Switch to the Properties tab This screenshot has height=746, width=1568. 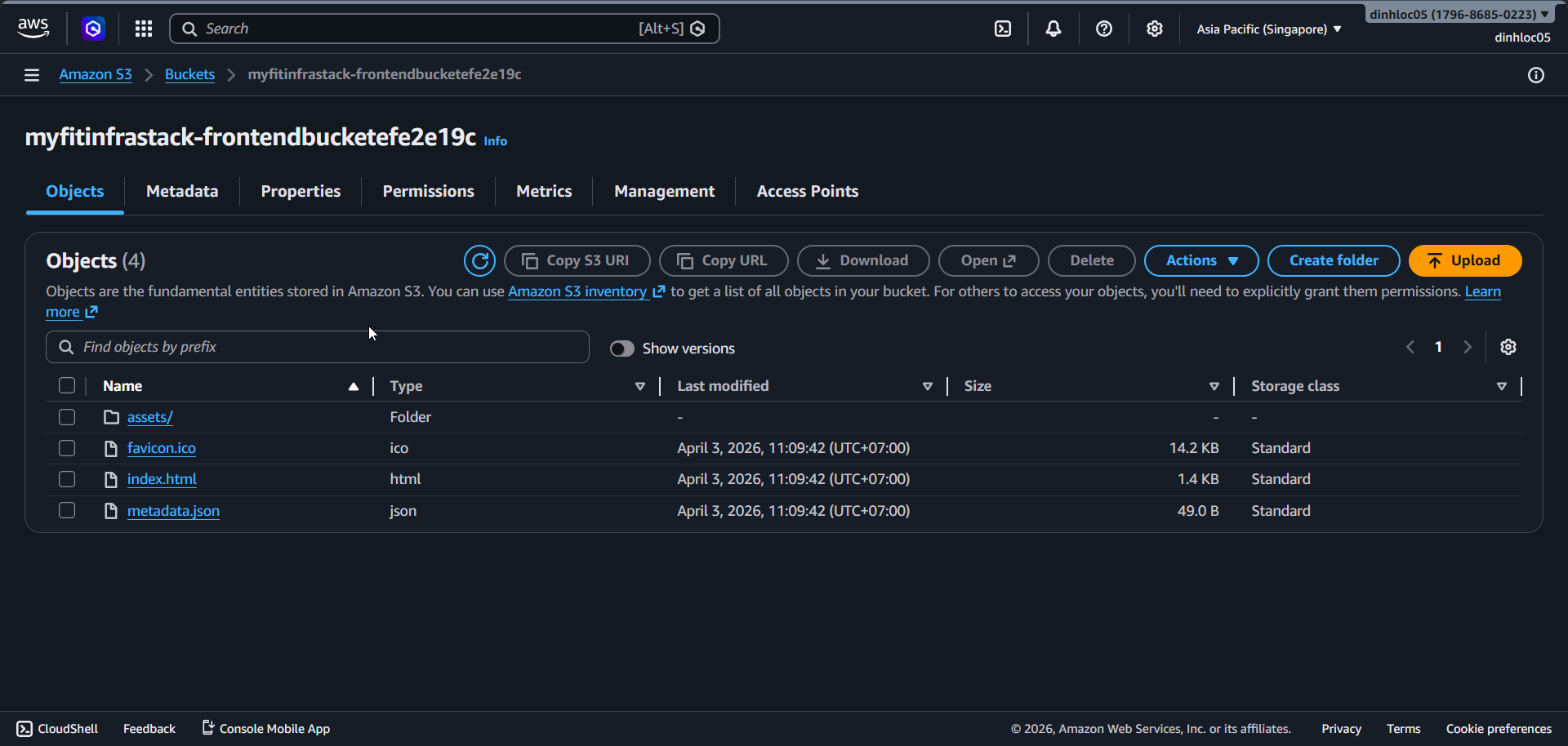[x=301, y=191]
